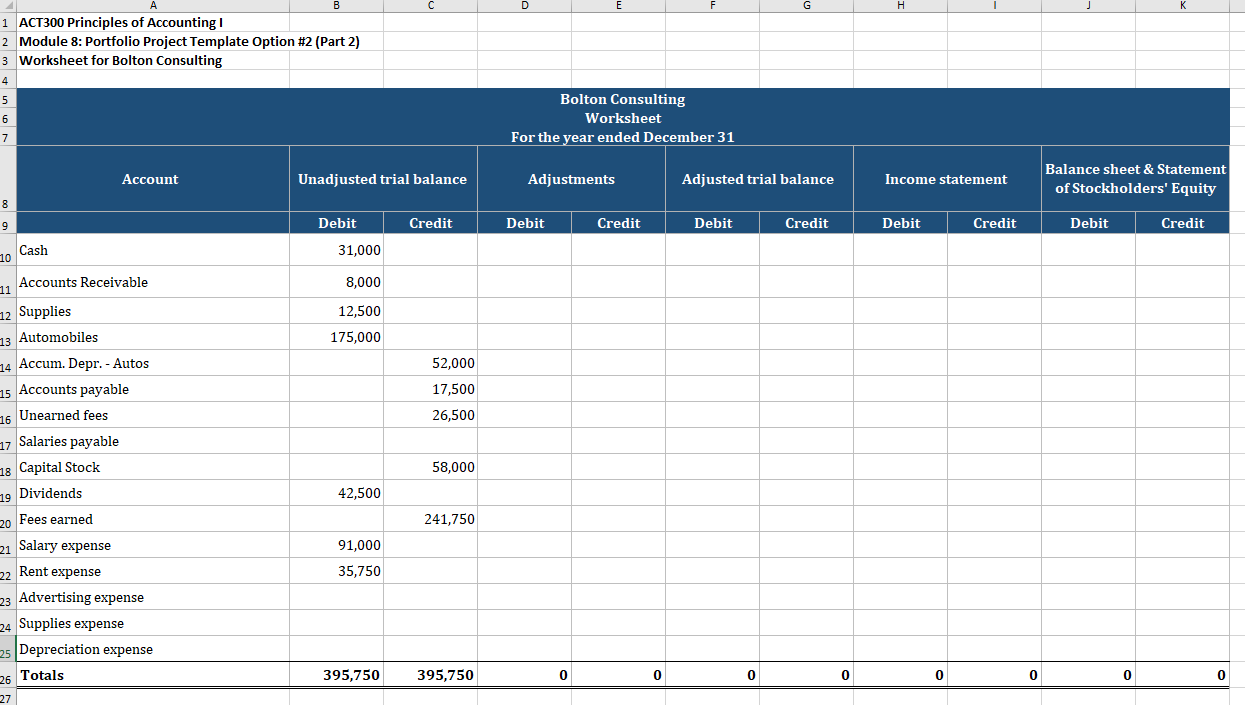Select the Unearned fees cell
The image size is (1245, 705).
[152, 415]
